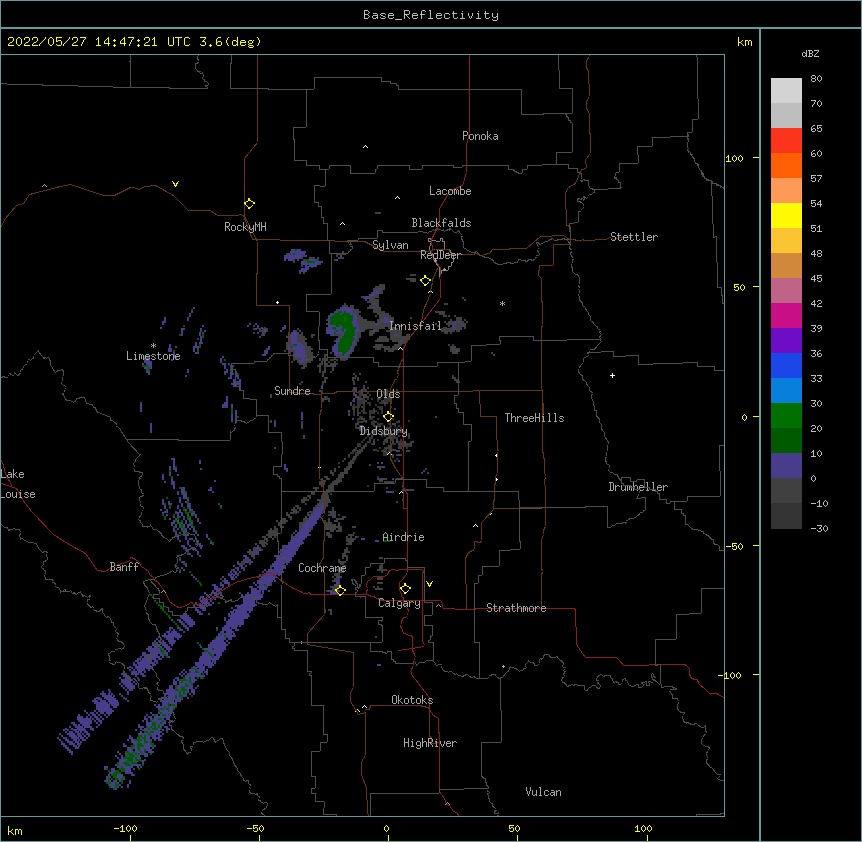This screenshot has height=842, width=862.
Task: Click the yellow diamond marker south of RedDeer
Action: pyautogui.click(x=426, y=281)
